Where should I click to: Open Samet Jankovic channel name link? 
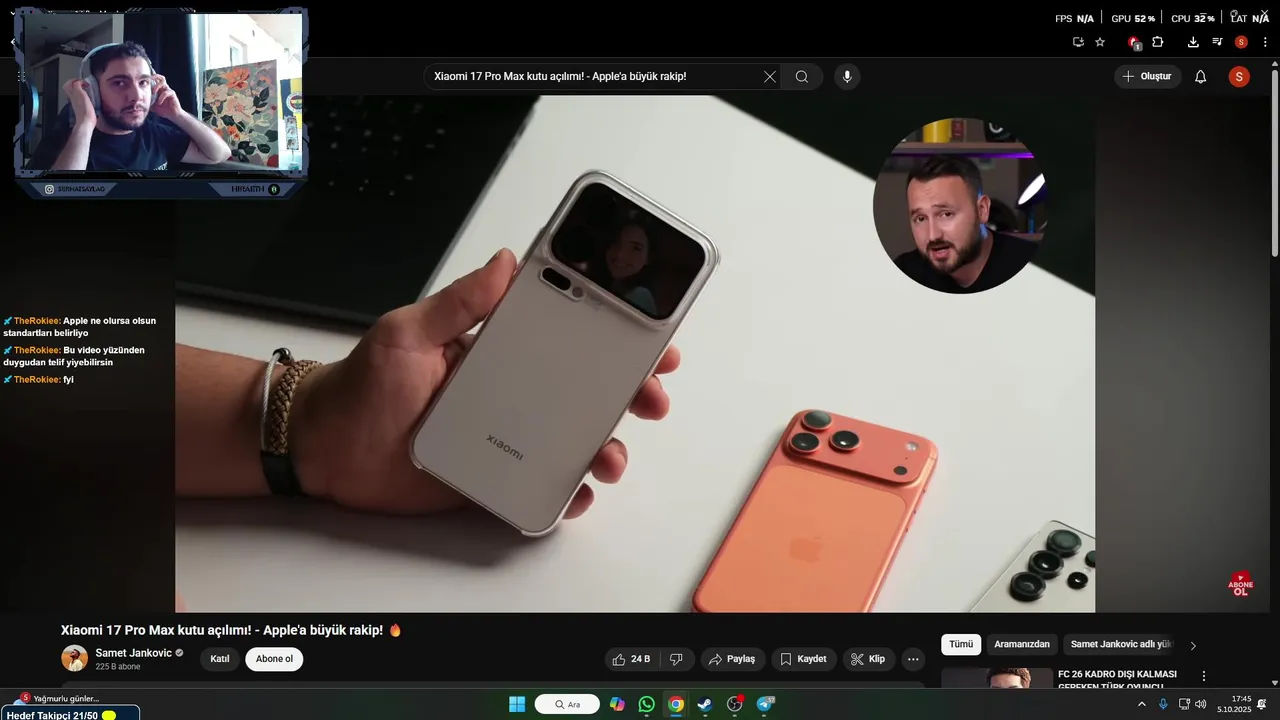133,653
